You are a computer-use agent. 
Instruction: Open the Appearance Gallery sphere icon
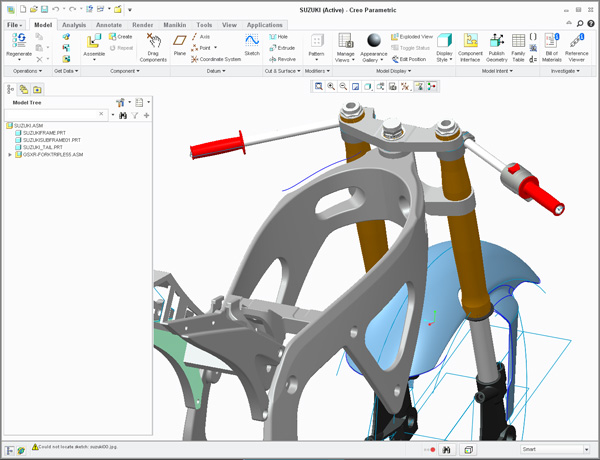pos(374,41)
